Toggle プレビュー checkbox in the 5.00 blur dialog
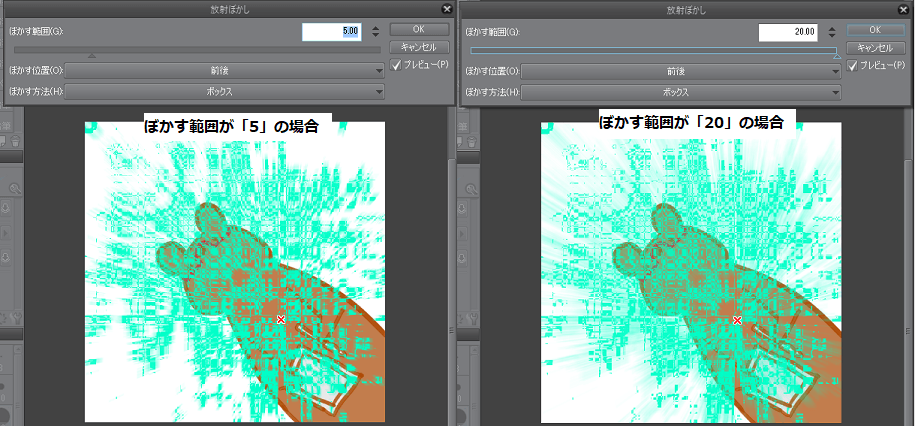This screenshot has height=426, width=915. [396, 65]
